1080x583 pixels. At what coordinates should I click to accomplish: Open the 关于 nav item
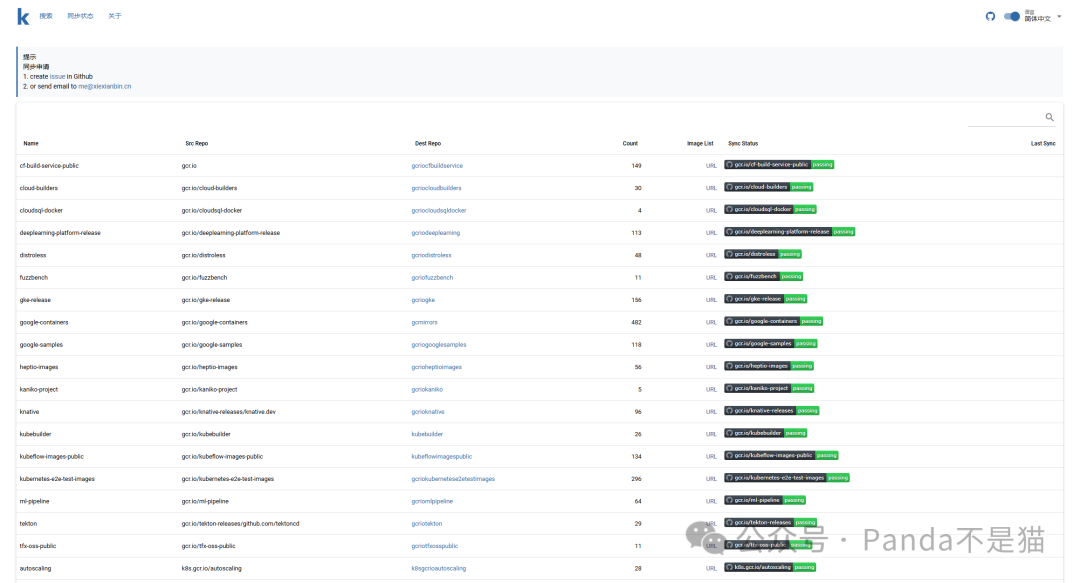coord(114,16)
